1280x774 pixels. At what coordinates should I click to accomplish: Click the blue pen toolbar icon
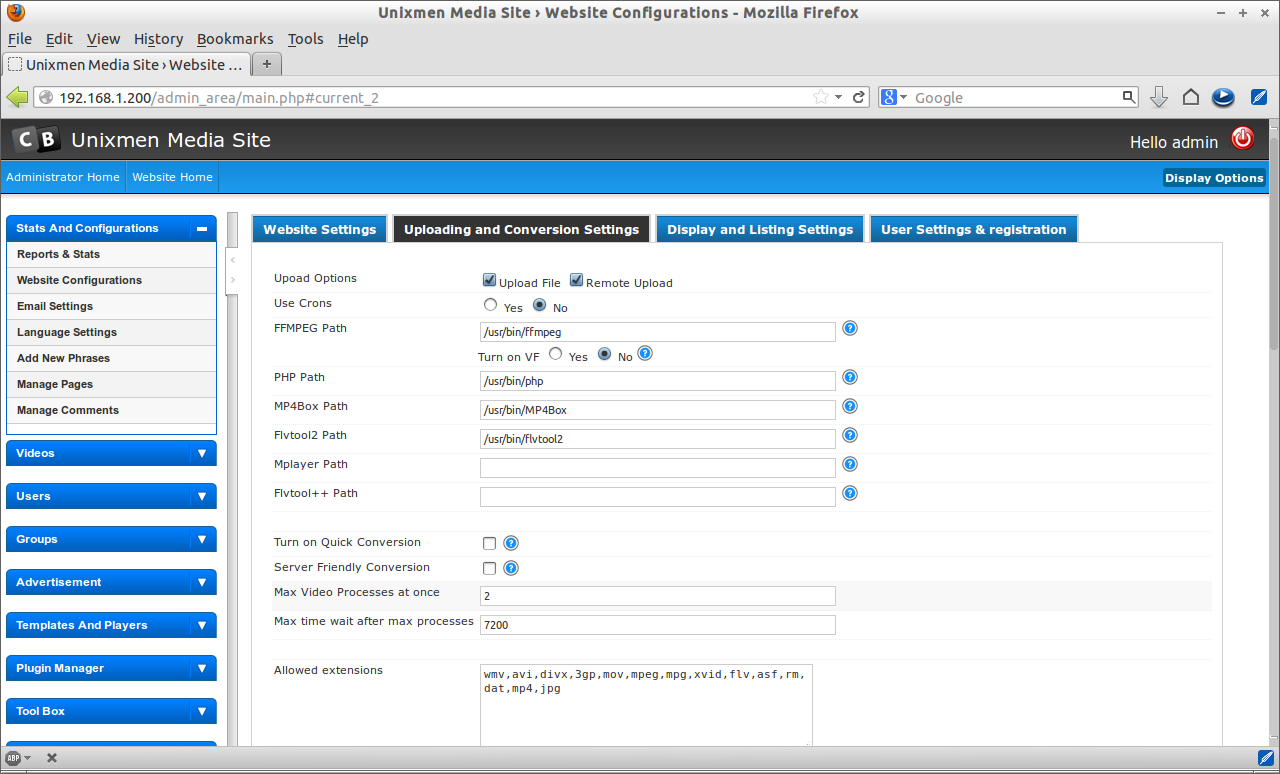click(1259, 97)
